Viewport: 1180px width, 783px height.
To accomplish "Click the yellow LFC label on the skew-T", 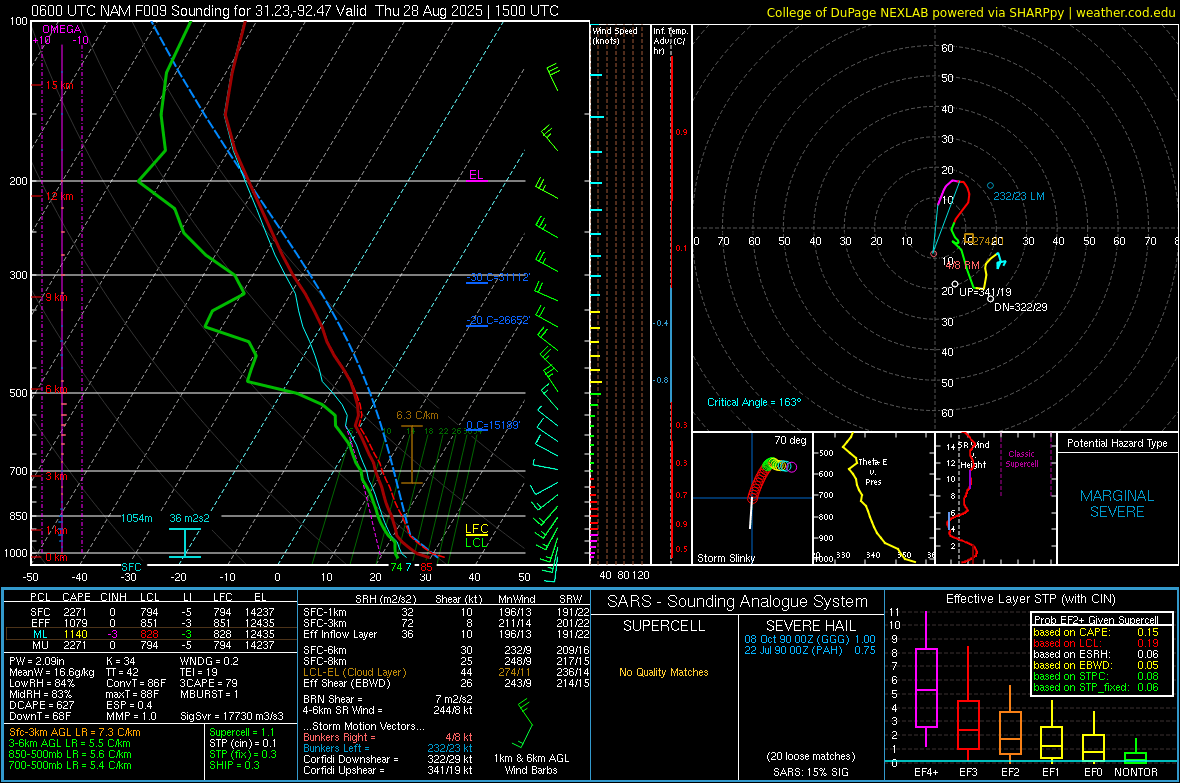I will [476, 529].
